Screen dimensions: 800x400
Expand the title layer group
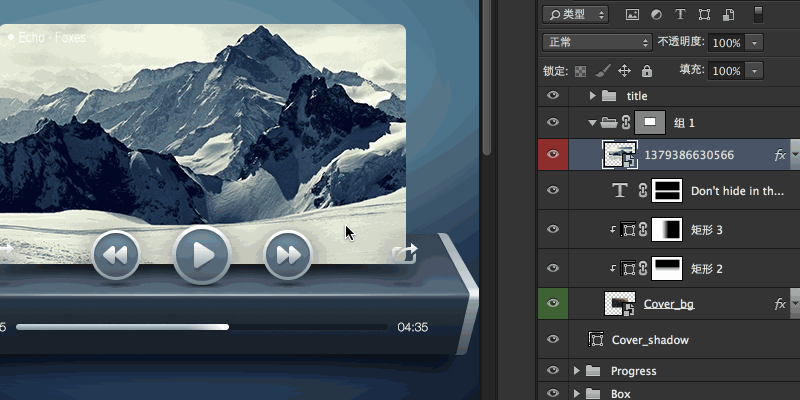click(x=592, y=96)
